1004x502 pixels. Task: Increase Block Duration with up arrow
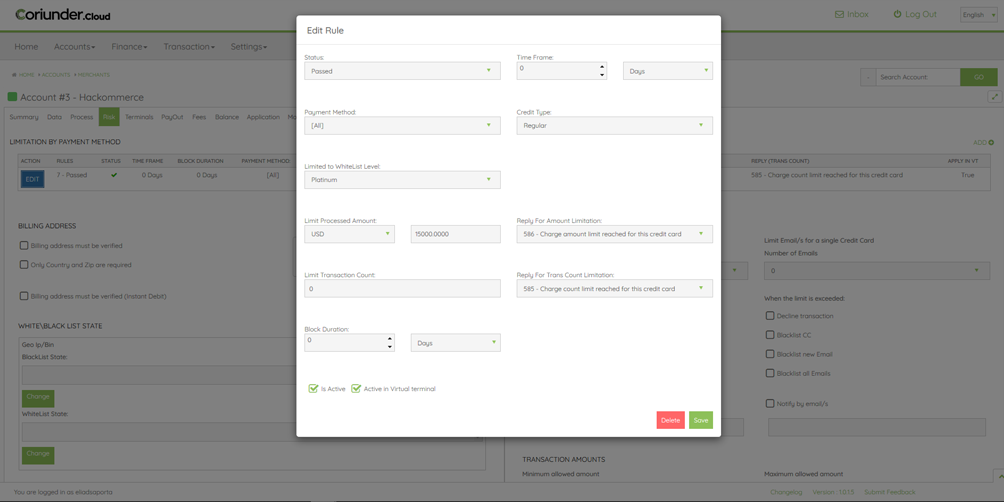(x=389, y=338)
